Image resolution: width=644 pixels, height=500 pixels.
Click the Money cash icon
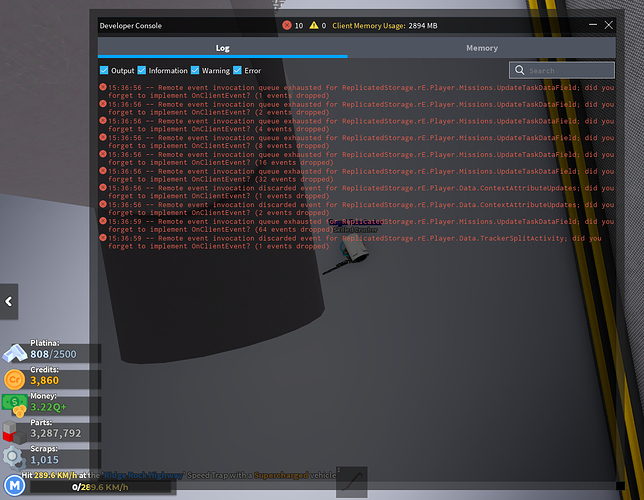coord(15,405)
